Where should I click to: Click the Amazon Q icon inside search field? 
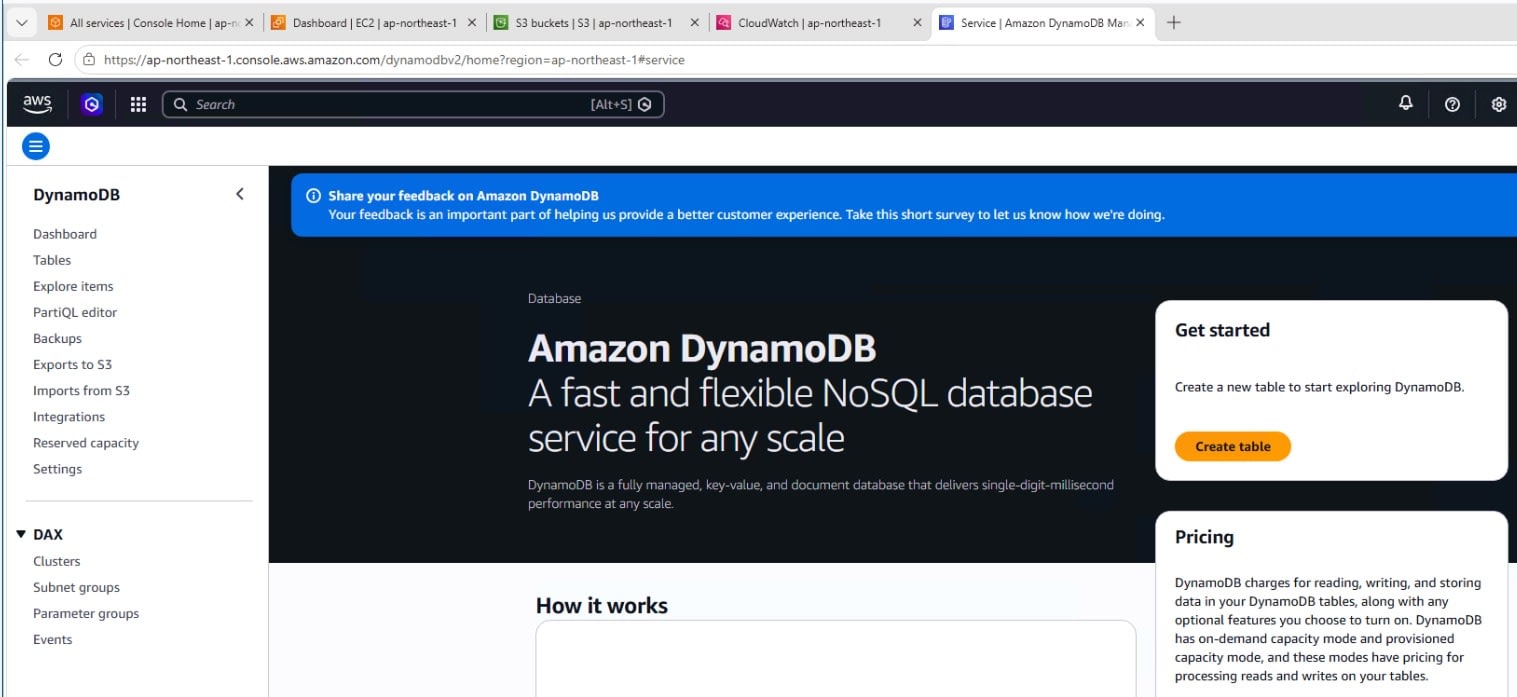coord(645,104)
